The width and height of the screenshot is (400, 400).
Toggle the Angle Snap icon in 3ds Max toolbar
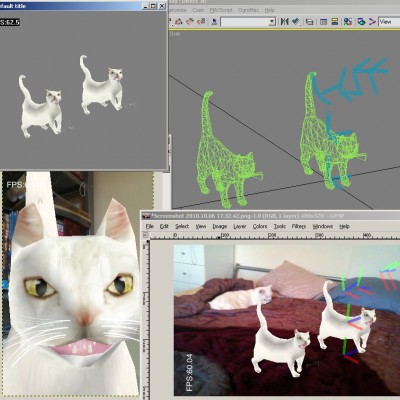pyautogui.click(x=179, y=22)
